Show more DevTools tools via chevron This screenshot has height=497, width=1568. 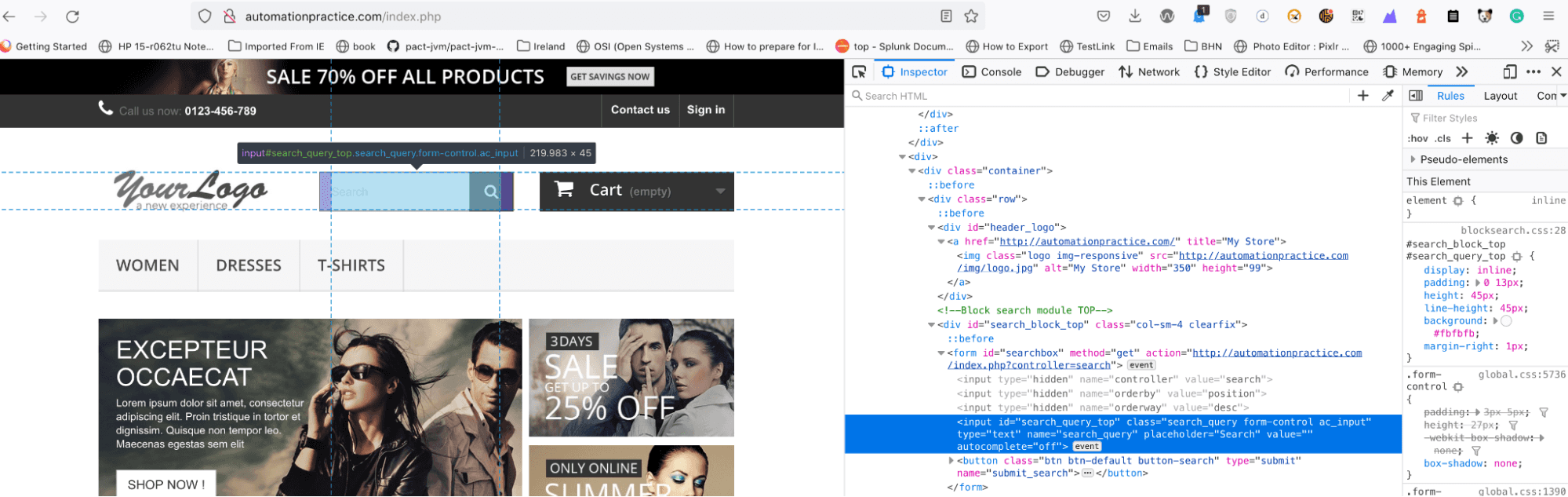click(x=1461, y=72)
